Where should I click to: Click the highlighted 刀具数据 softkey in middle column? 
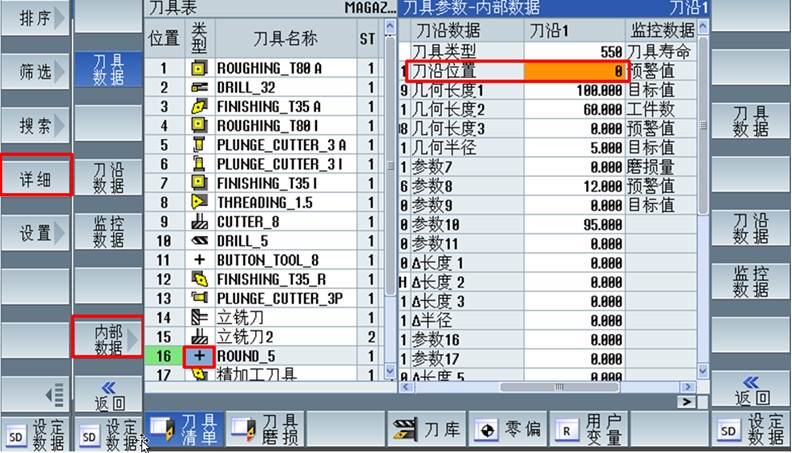point(108,70)
